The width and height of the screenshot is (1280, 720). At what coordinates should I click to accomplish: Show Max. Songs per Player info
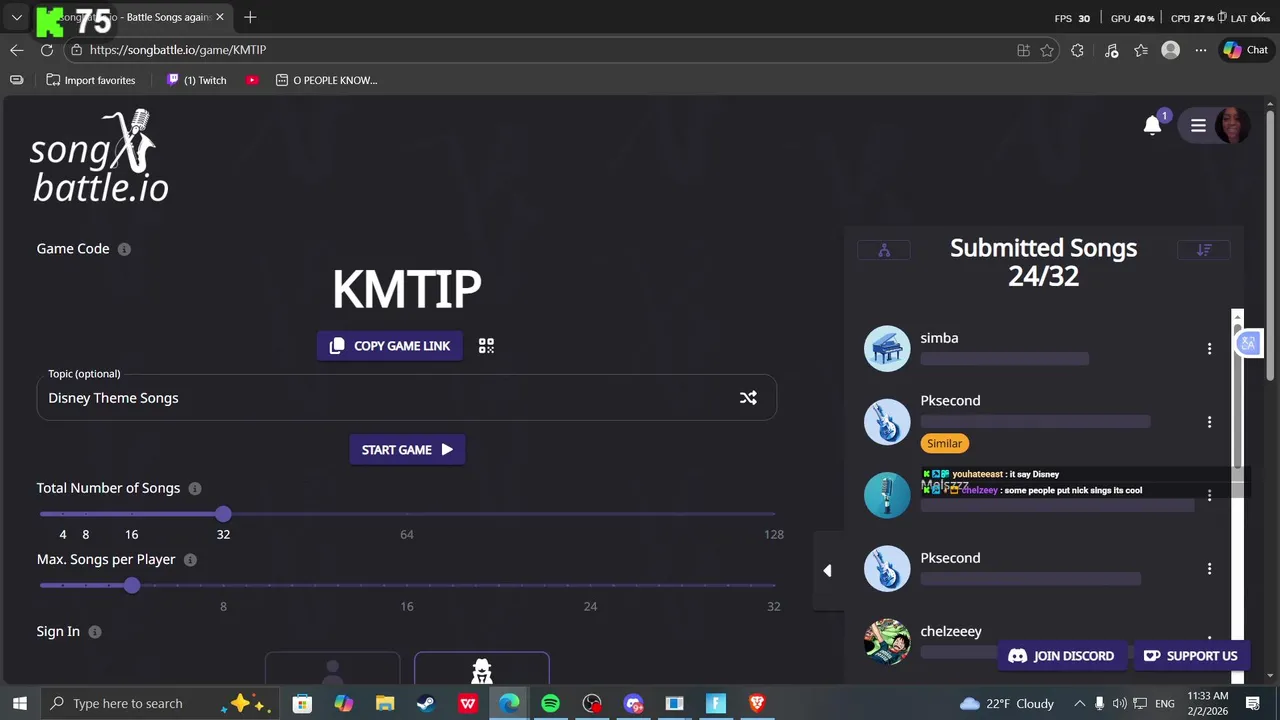pyautogui.click(x=190, y=560)
